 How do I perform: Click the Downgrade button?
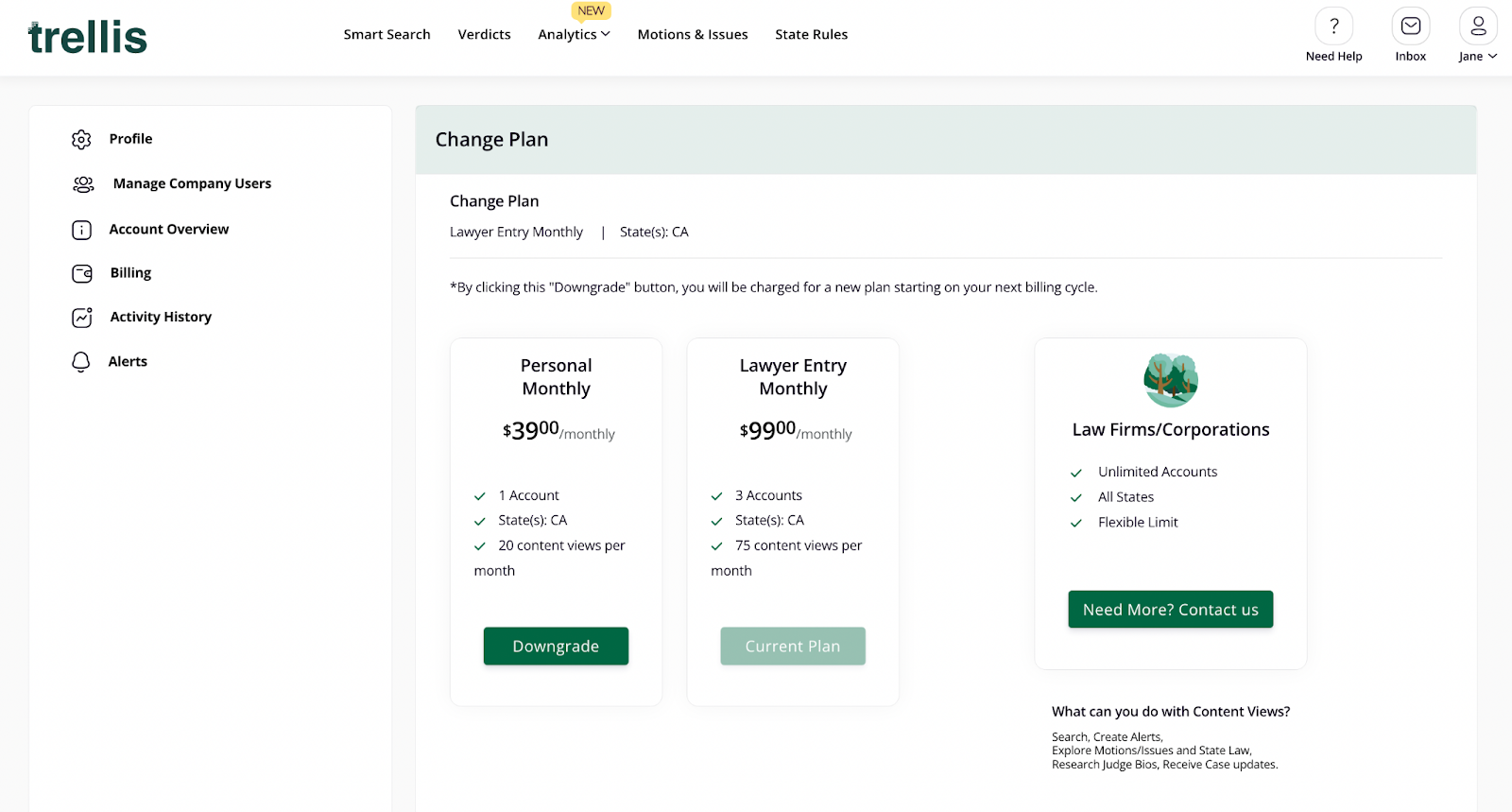[x=556, y=646]
